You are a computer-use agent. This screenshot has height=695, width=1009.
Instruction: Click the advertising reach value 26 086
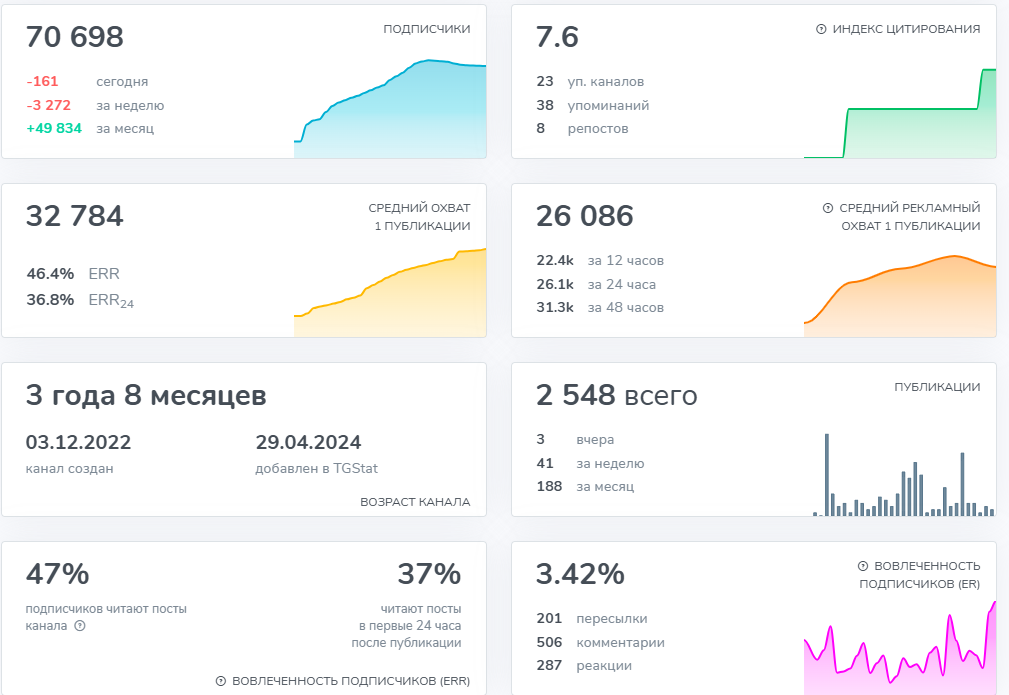(585, 216)
